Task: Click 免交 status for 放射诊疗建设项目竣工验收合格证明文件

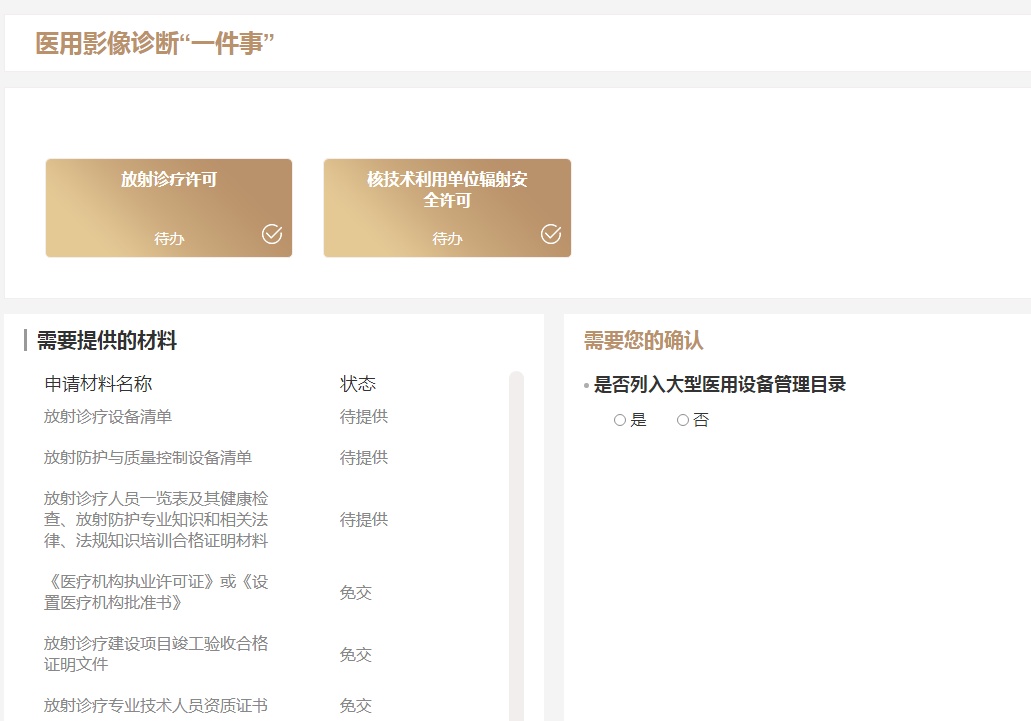Action: [355, 655]
